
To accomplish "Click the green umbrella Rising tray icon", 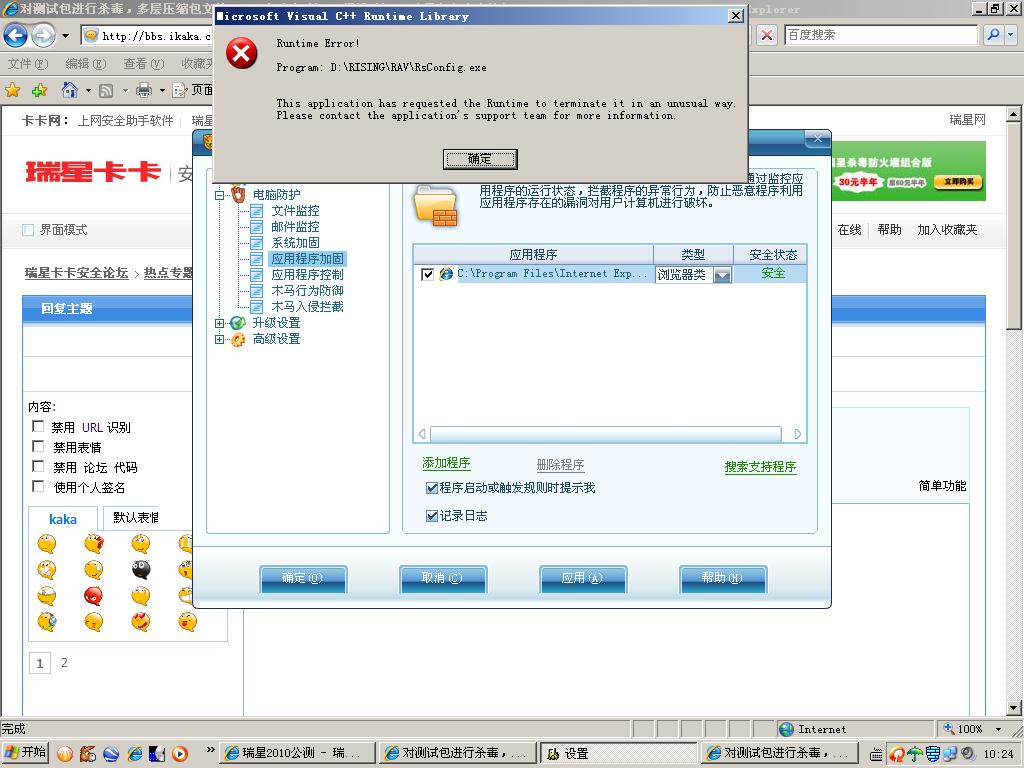I will (915, 754).
